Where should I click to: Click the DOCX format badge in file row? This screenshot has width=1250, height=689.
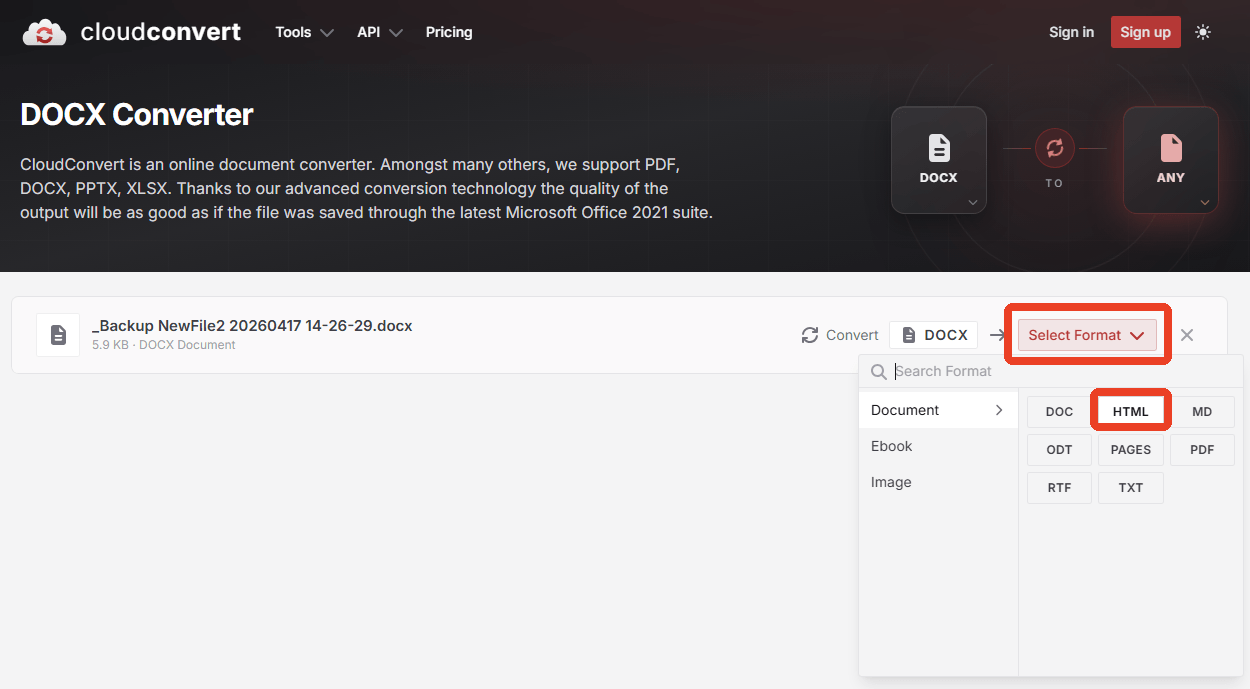click(934, 335)
